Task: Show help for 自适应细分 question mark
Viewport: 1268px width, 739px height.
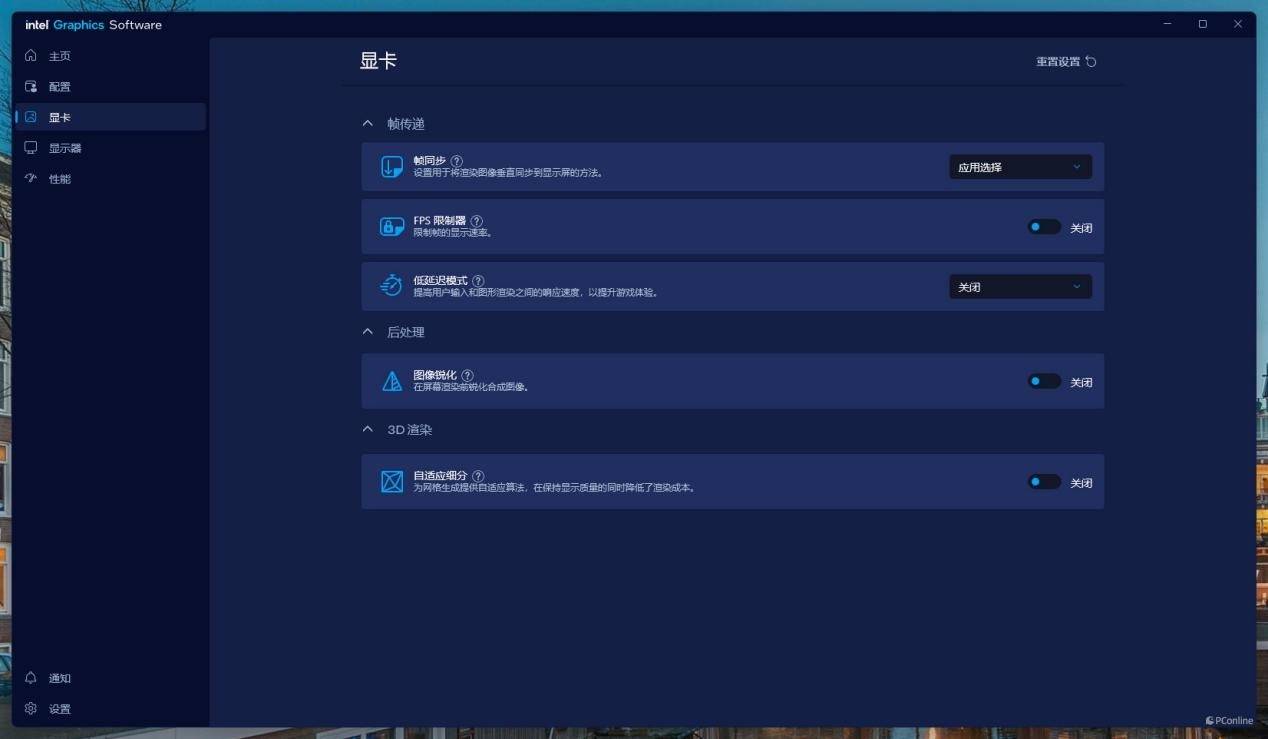Action: click(478, 476)
